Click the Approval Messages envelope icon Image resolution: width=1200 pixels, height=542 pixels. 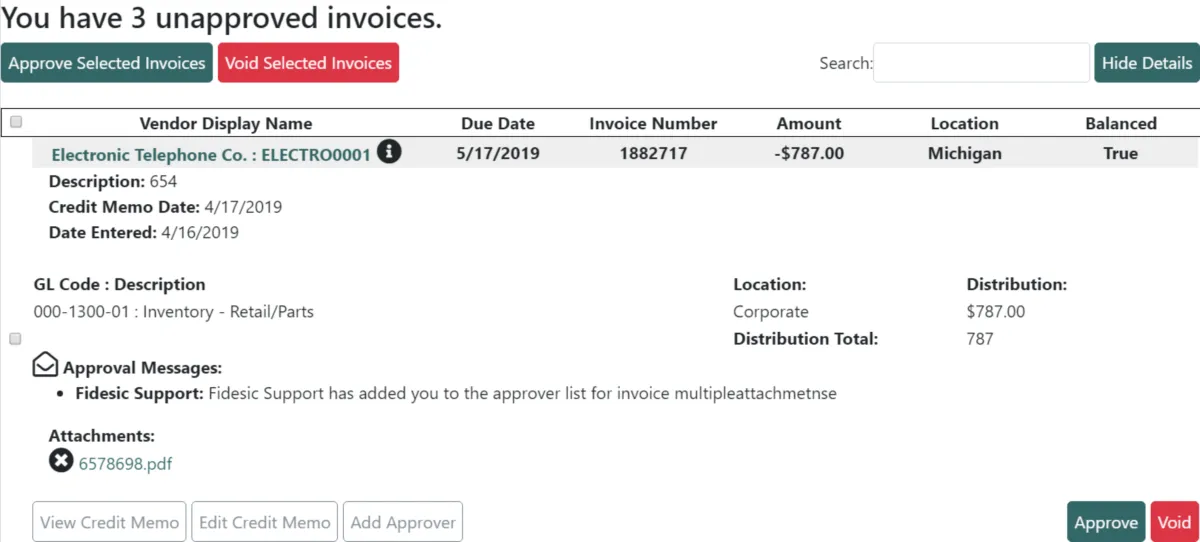(45, 366)
